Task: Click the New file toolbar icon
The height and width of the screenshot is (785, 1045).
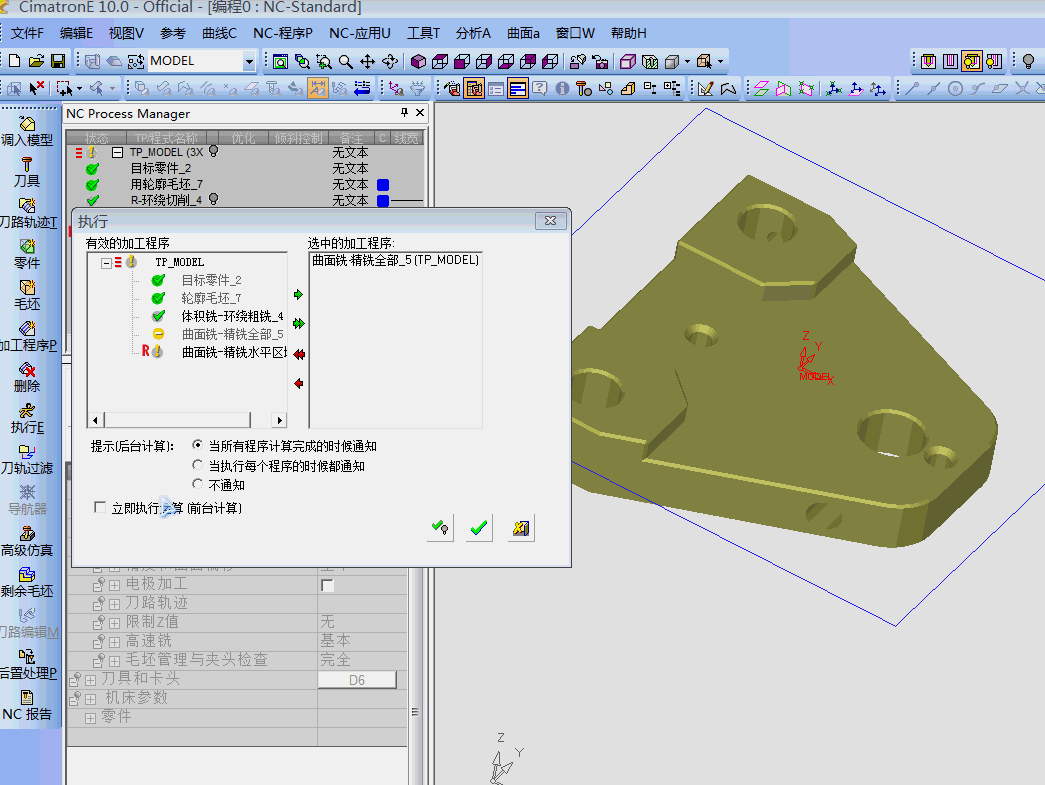Action: [14, 61]
